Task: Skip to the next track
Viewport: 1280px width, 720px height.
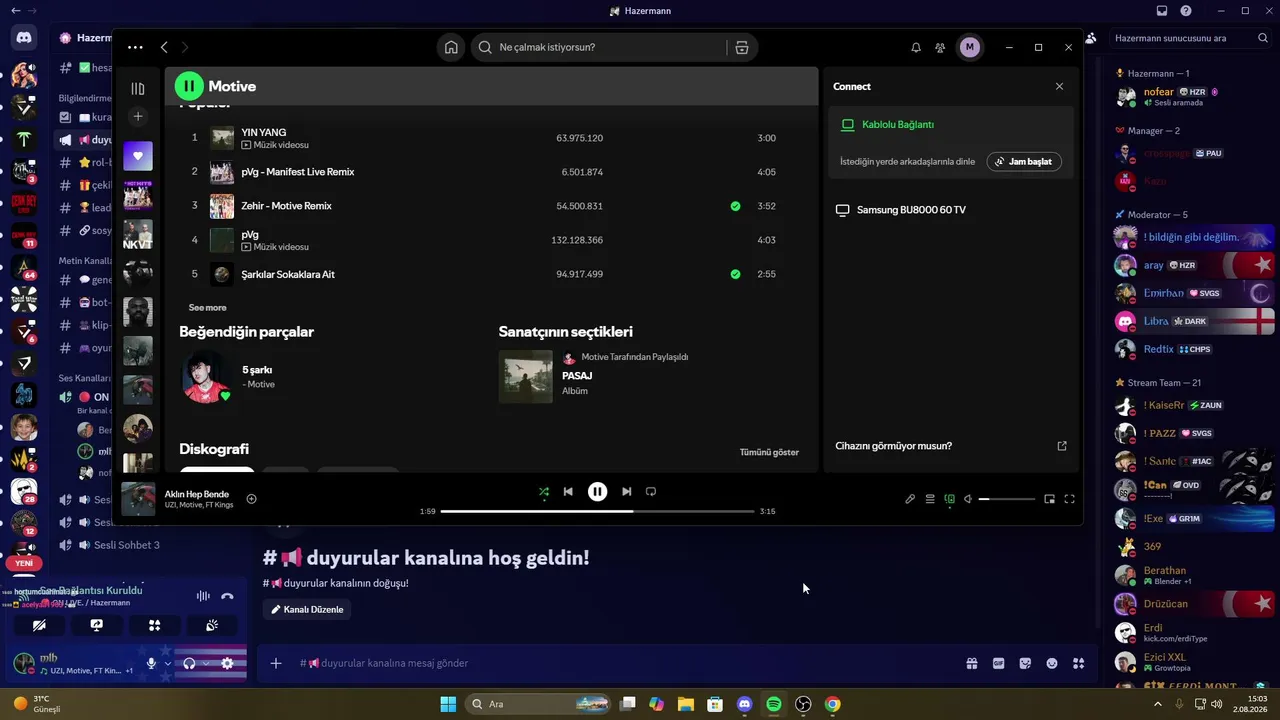Action: tap(627, 492)
